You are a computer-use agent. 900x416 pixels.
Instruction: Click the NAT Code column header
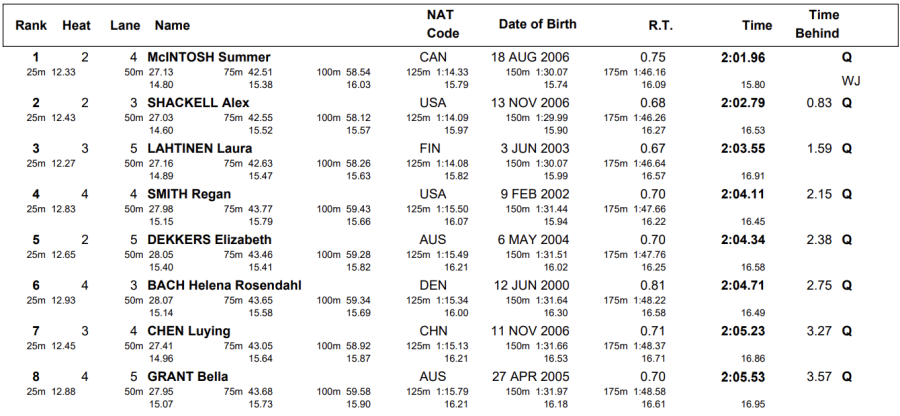coord(442,24)
